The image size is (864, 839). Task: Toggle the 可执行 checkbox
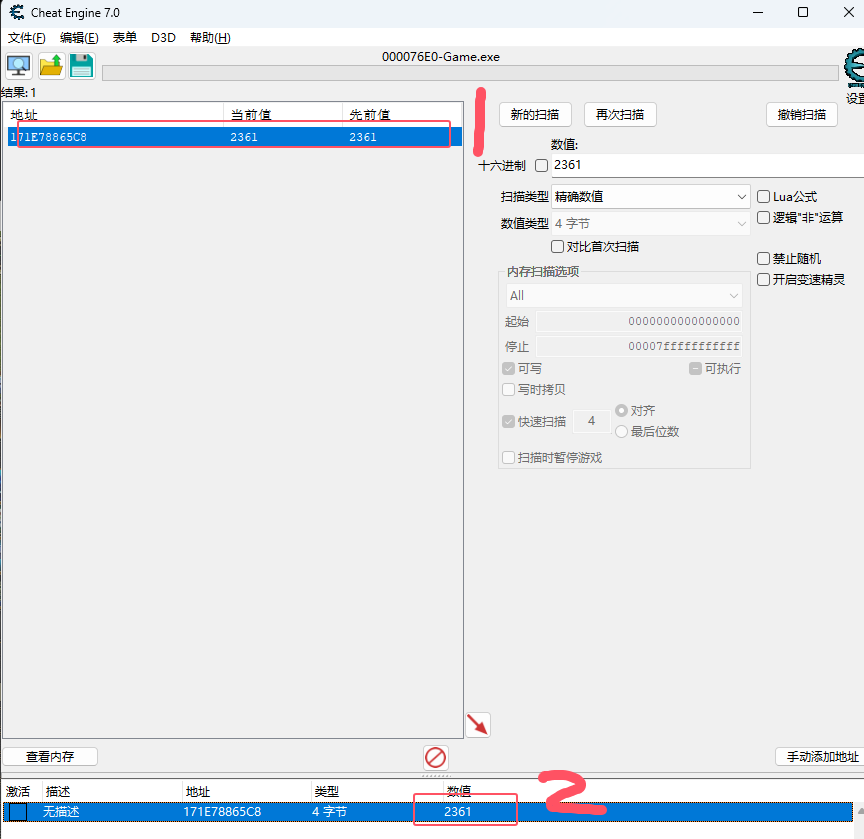pyautogui.click(x=695, y=369)
